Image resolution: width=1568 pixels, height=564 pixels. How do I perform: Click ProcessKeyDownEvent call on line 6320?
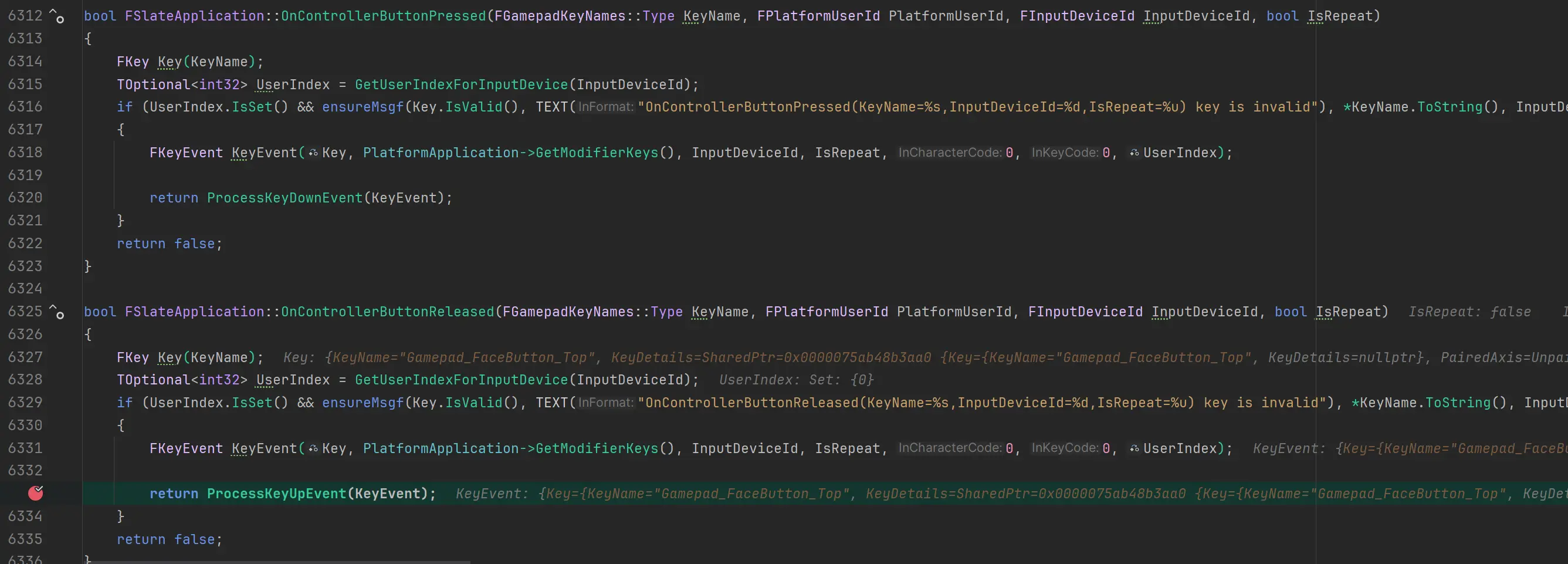[285, 198]
